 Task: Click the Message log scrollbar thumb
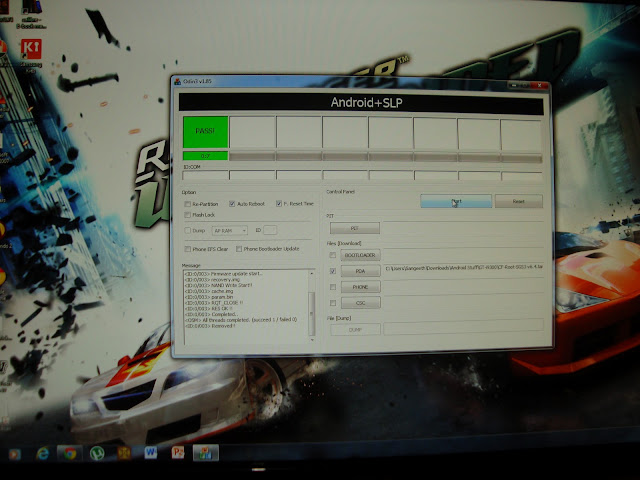click(312, 313)
